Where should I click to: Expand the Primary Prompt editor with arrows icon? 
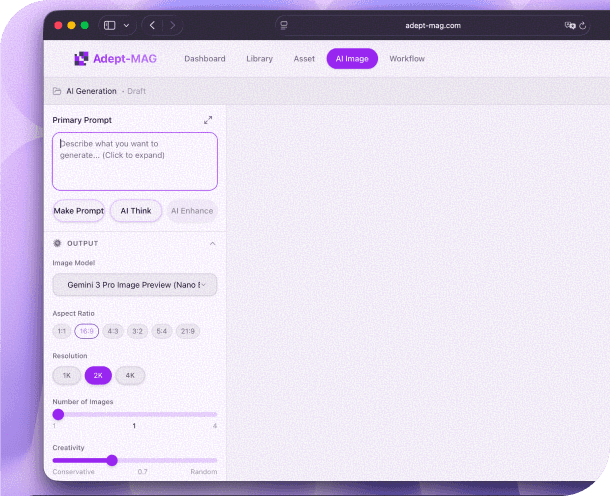coord(208,120)
